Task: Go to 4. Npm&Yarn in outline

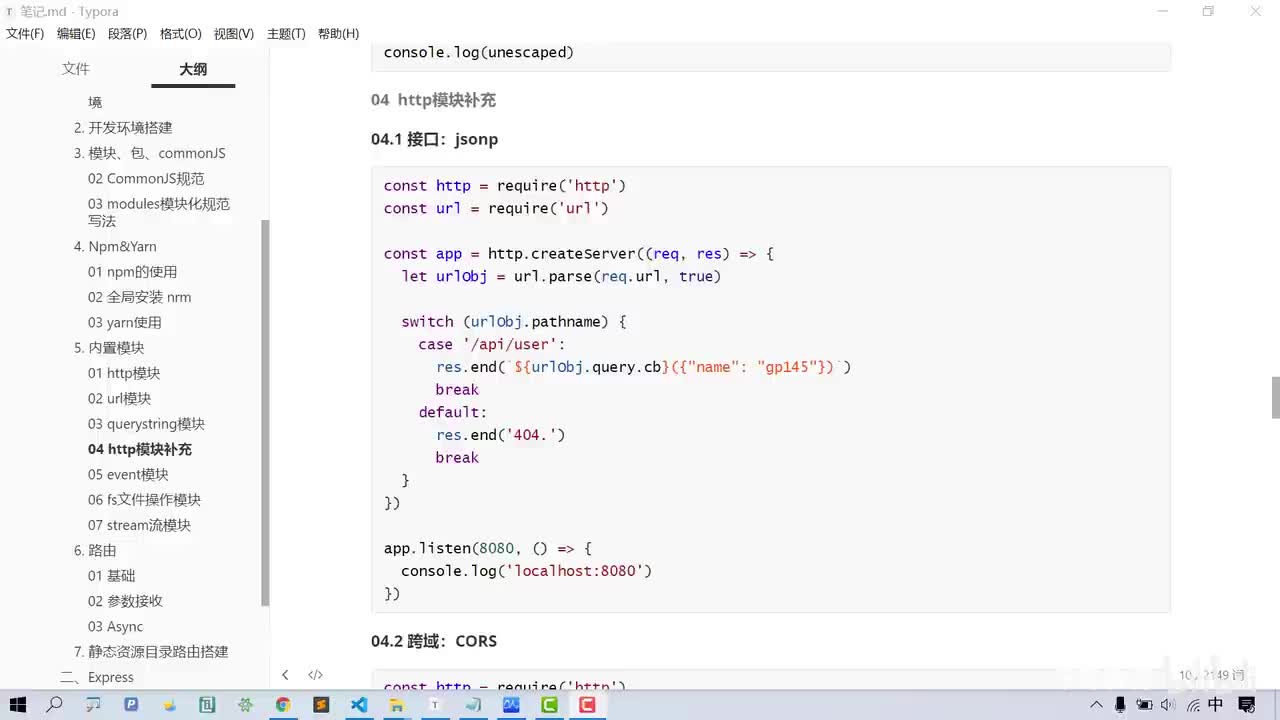Action: click(x=115, y=246)
